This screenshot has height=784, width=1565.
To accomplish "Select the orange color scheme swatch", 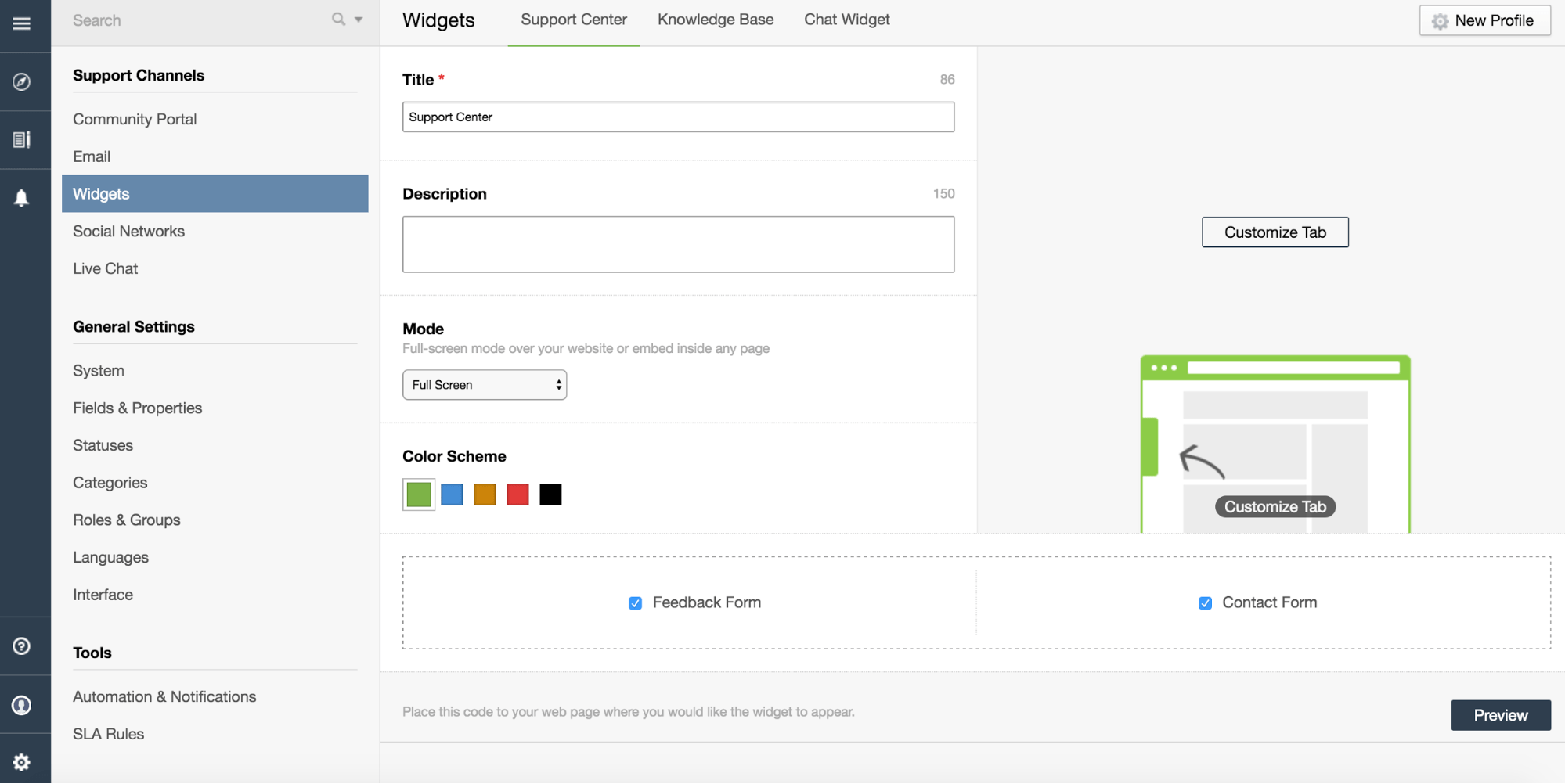I will (x=485, y=494).
